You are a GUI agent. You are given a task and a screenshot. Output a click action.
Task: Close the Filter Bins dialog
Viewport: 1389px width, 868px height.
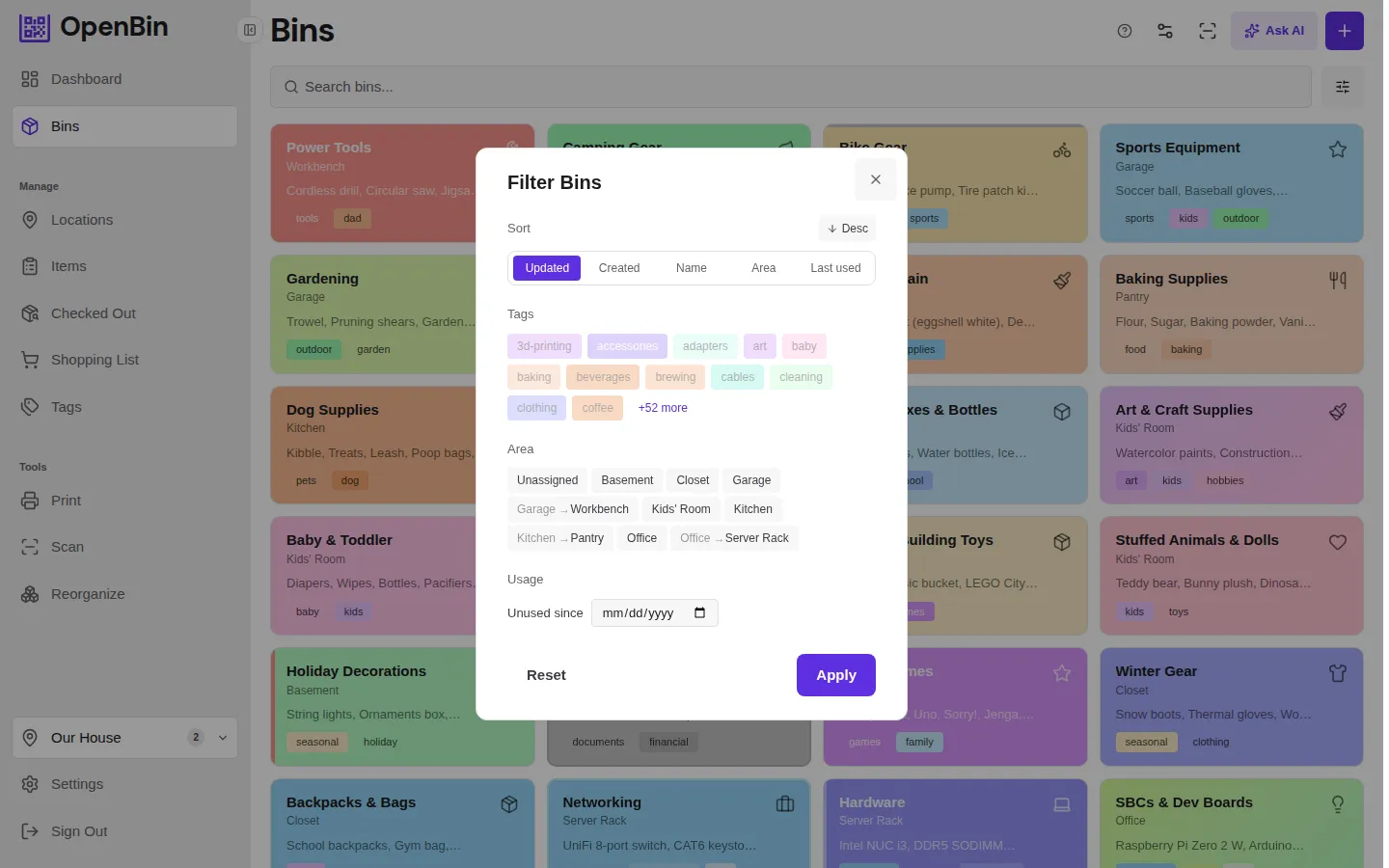(x=875, y=179)
